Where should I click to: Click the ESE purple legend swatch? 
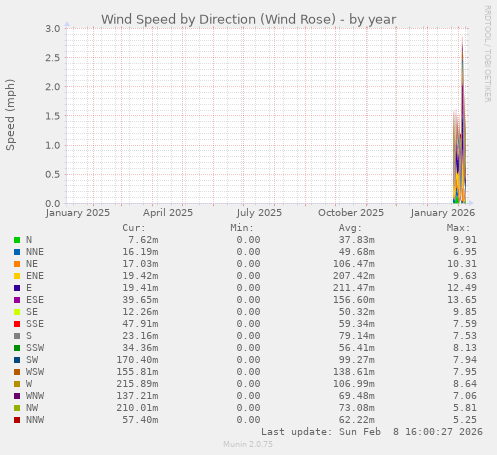17,300
